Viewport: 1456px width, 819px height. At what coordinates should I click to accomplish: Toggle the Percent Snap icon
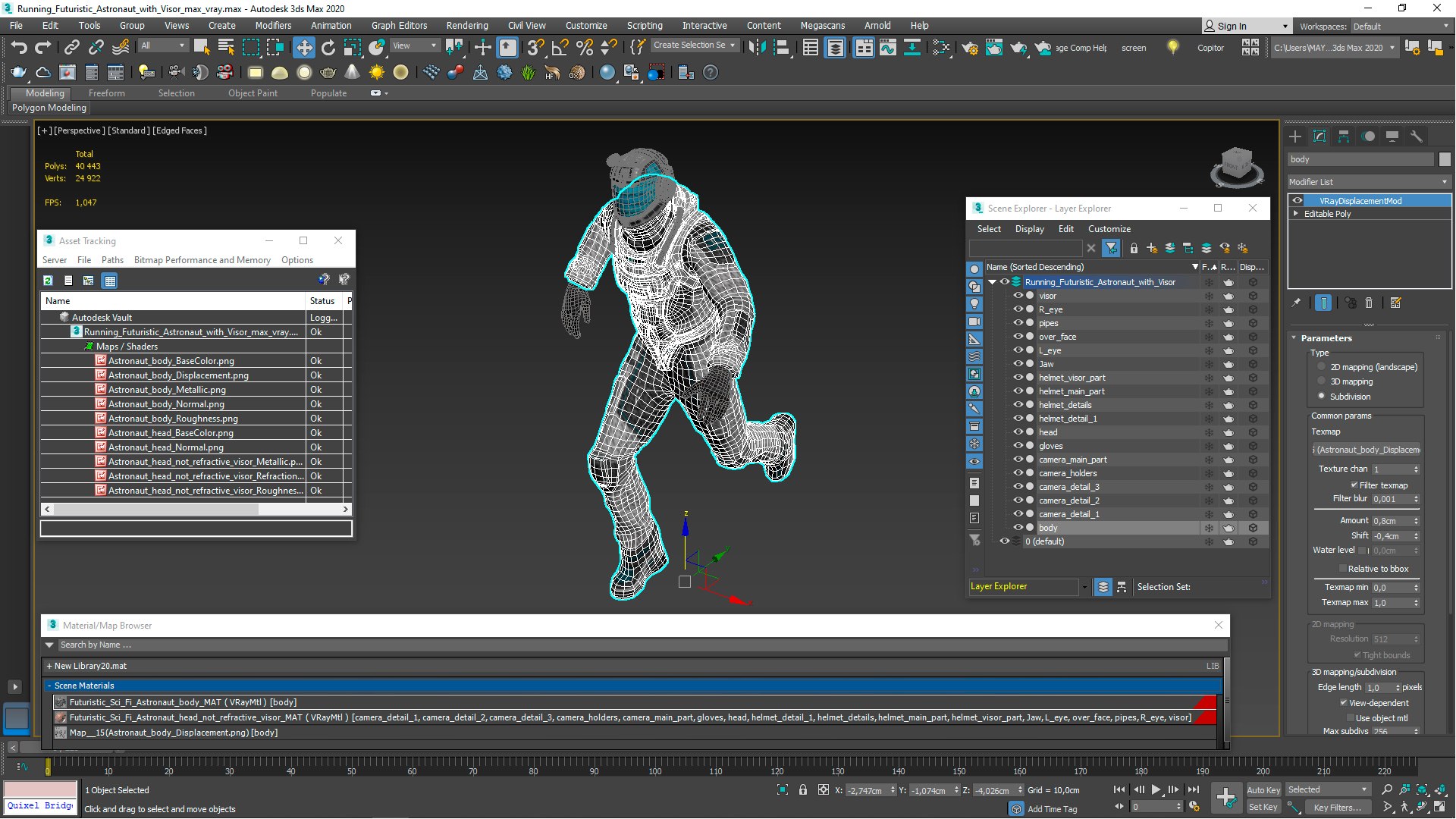[584, 48]
